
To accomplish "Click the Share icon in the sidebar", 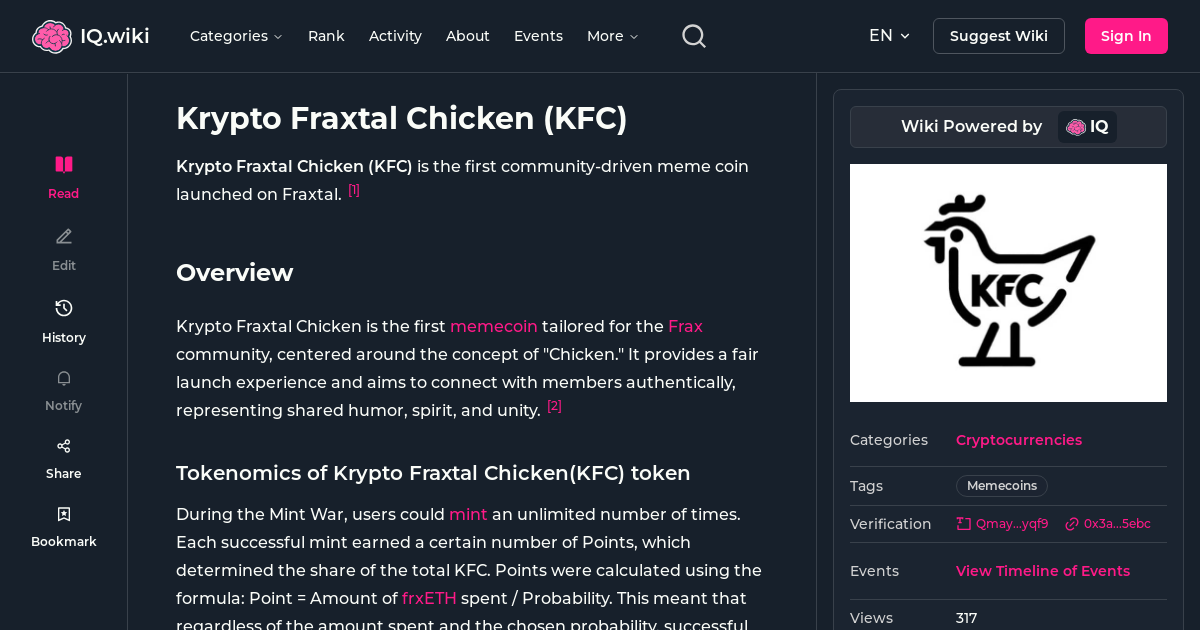I will point(63,445).
